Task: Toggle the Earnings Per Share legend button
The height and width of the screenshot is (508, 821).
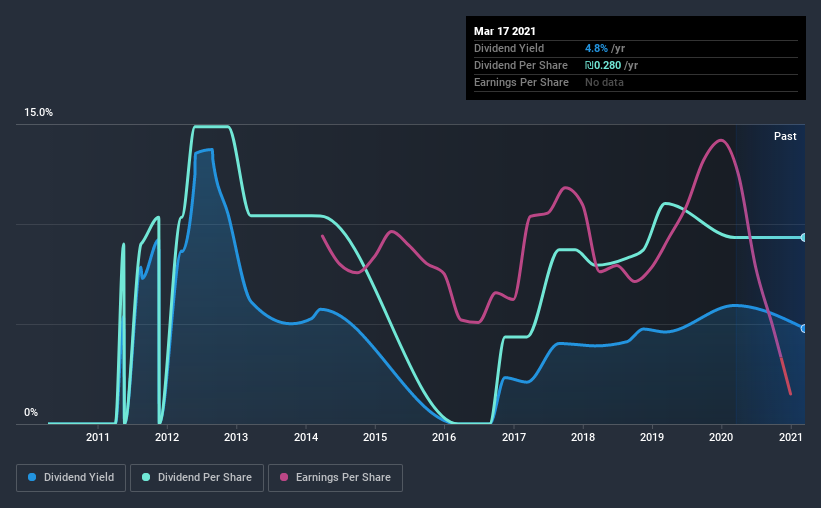Action: coord(336,478)
